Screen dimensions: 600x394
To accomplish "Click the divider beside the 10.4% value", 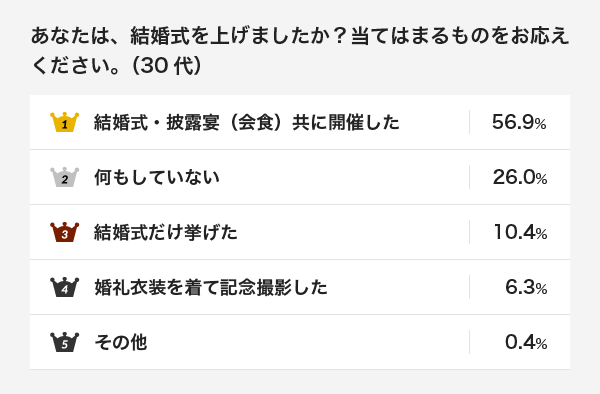I will click(469, 232).
